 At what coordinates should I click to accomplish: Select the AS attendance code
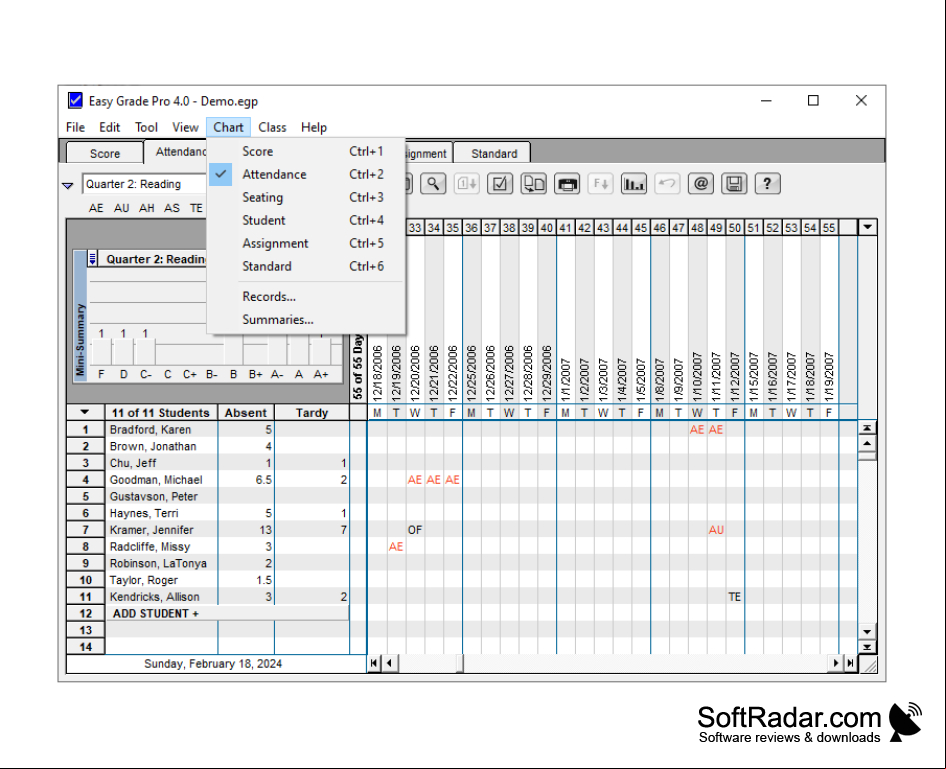[172, 208]
